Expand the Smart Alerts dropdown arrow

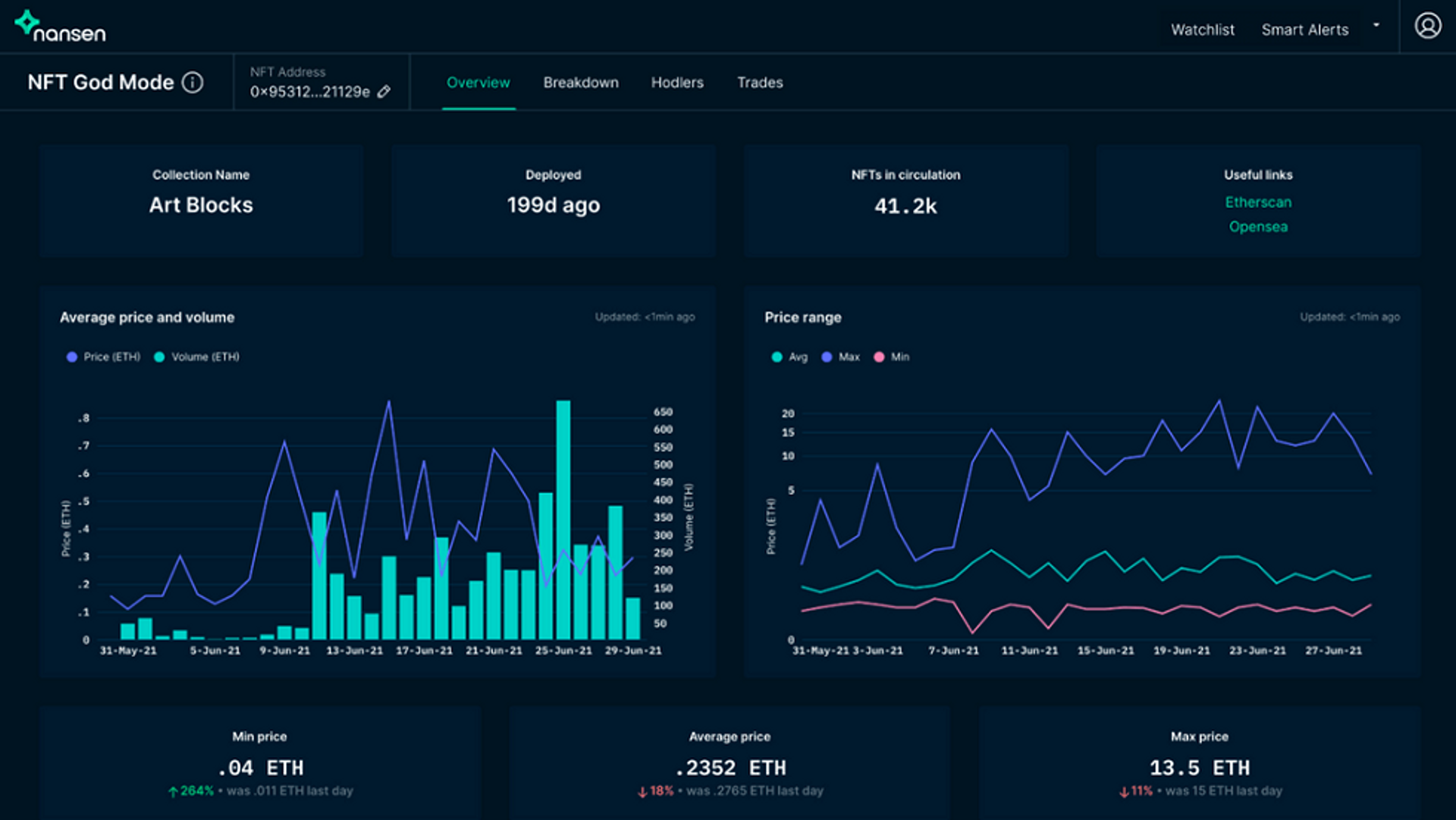tap(1377, 25)
